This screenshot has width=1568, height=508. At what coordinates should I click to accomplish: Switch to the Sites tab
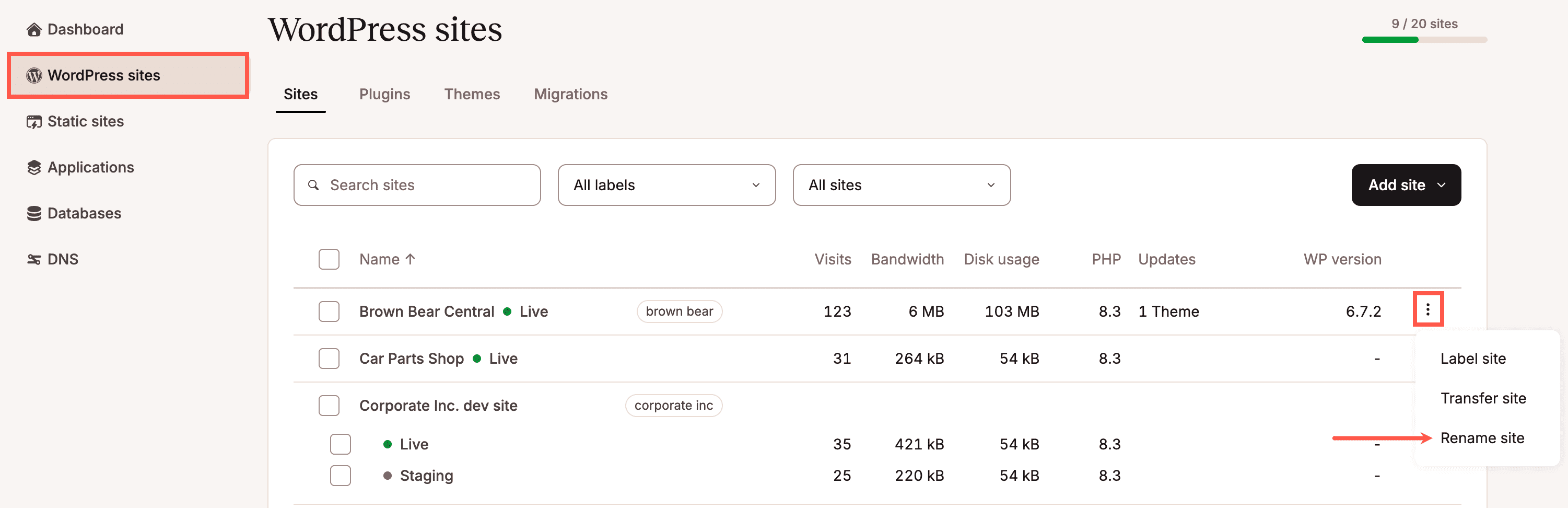(x=301, y=94)
